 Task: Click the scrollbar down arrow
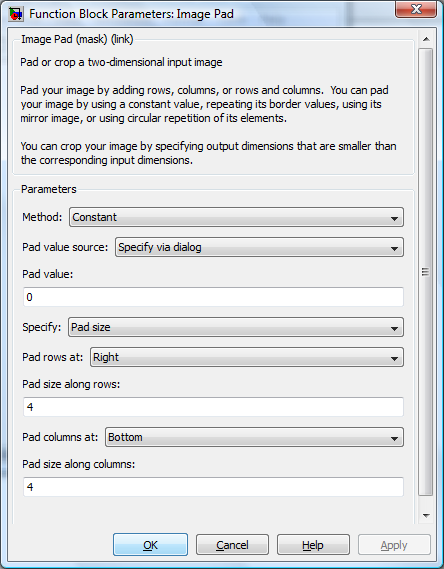pyautogui.click(x=426, y=515)
